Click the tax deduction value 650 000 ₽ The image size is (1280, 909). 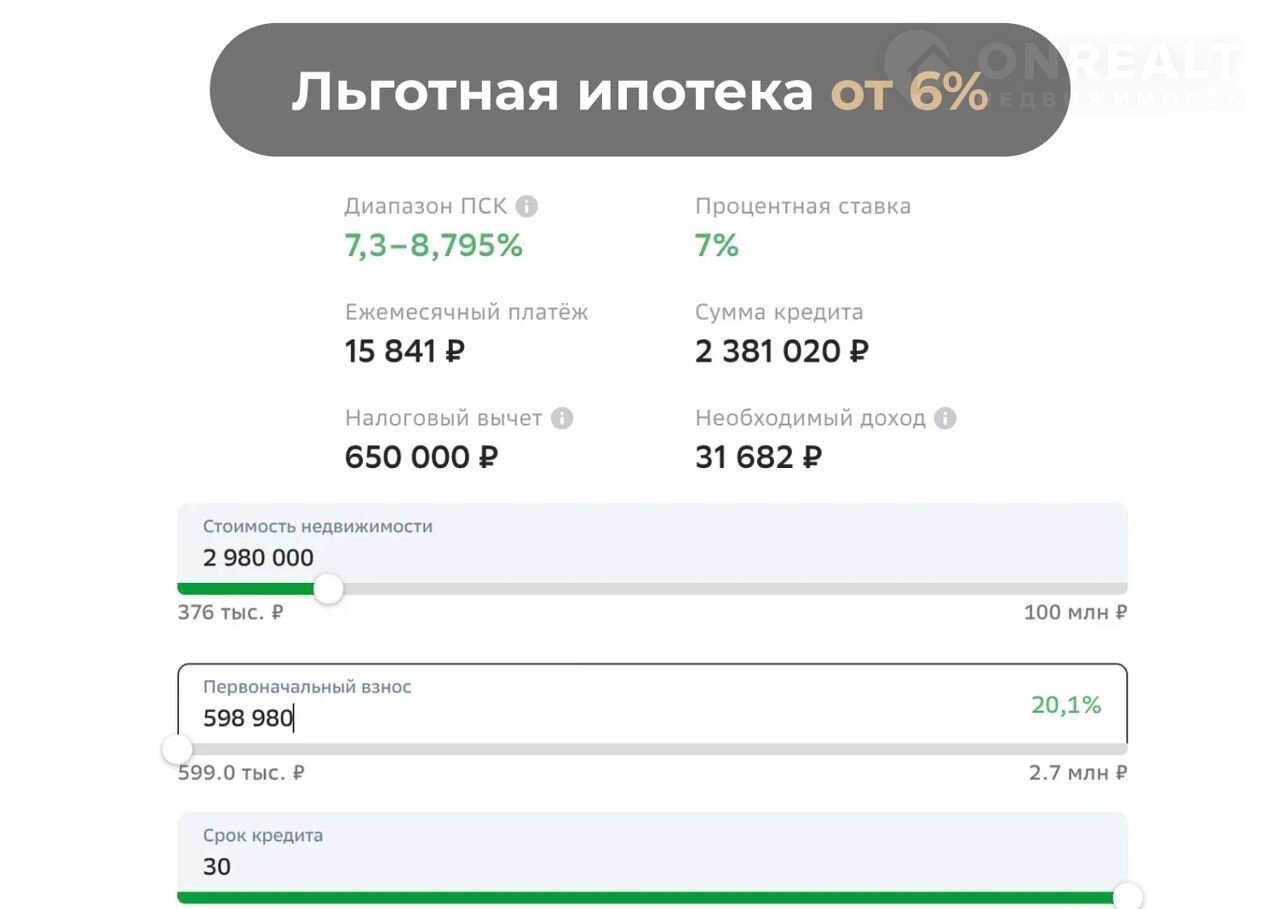[421, 458]
